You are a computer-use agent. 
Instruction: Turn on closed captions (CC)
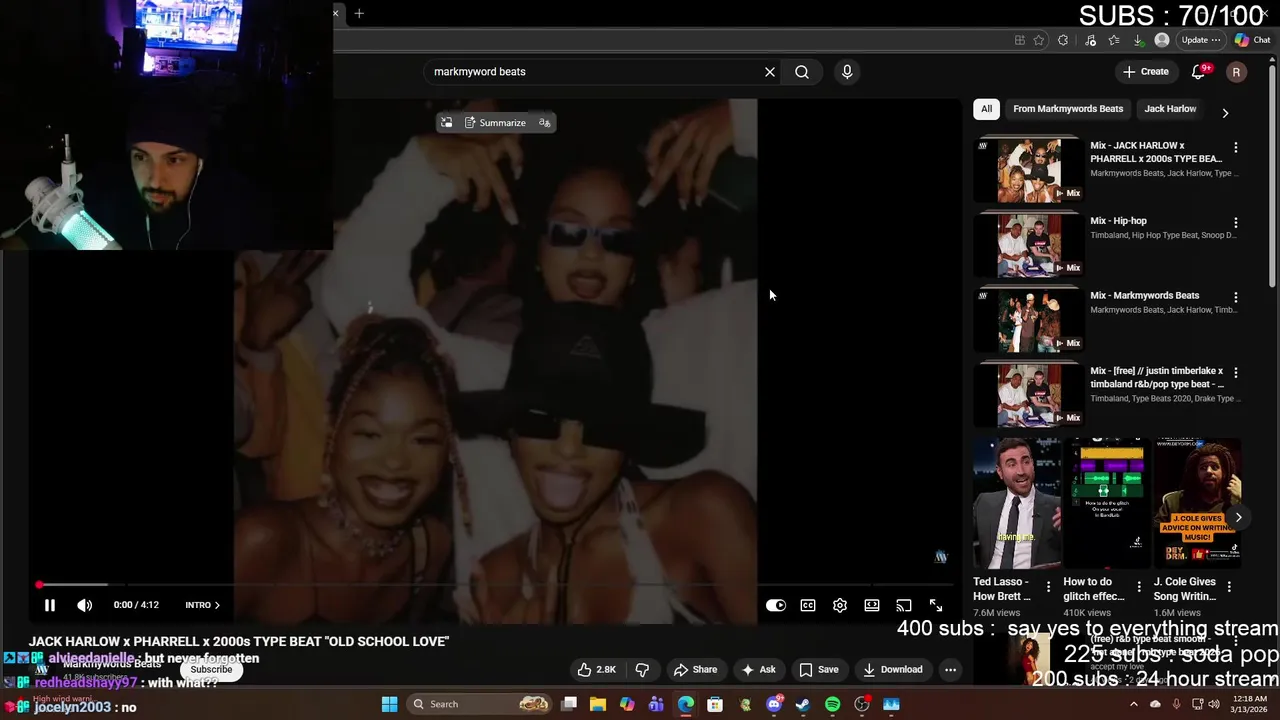pos(808,605)
